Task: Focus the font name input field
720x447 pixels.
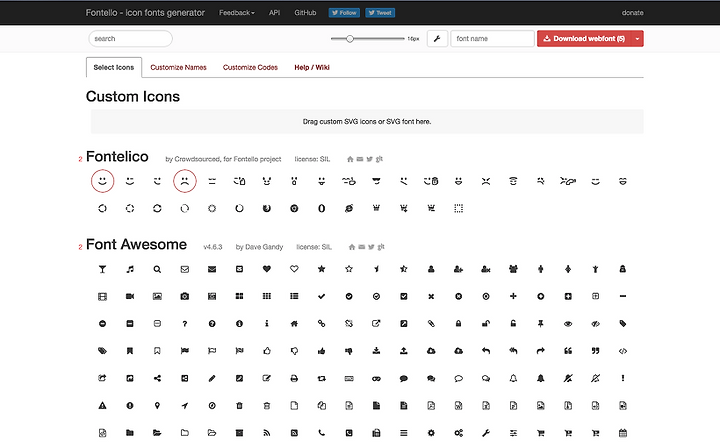Action: (x=492, y=39)
